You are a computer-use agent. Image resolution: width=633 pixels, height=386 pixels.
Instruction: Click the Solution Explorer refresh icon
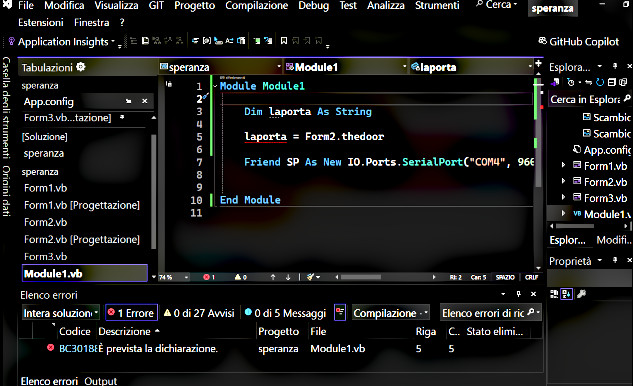tap(600, 82)
